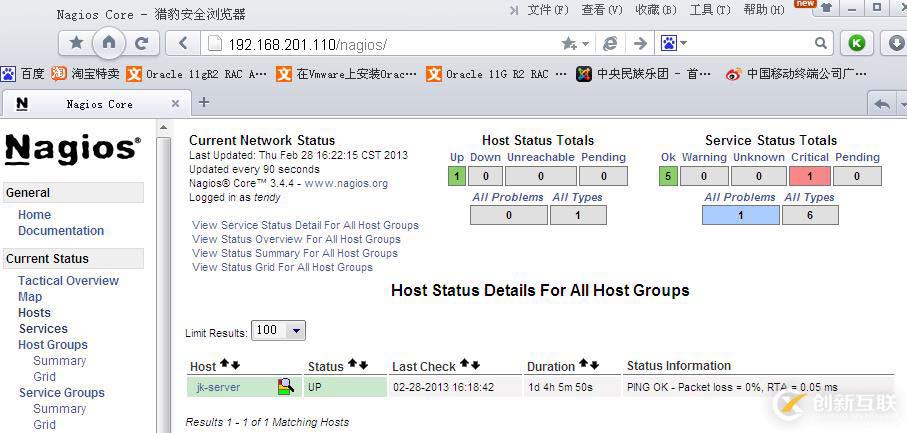907x433 pixels.
Task: Open 在Vmware上安装Orac… bookmark
Action: pyautogui.click(x=346, y=73)
